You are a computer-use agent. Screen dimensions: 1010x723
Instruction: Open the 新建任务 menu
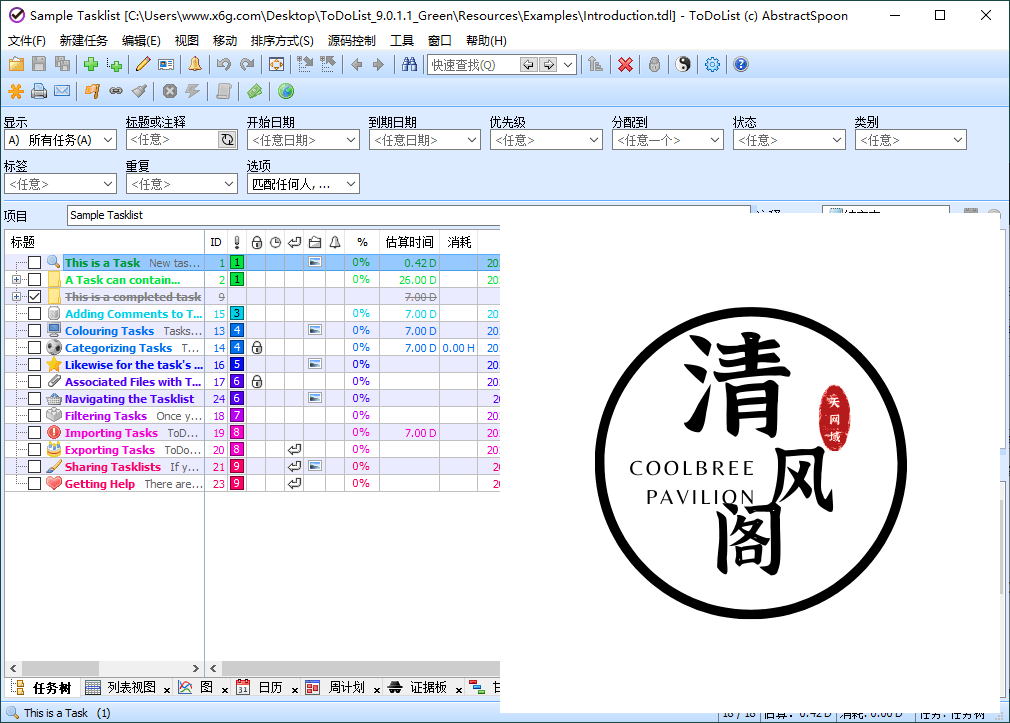84,41
